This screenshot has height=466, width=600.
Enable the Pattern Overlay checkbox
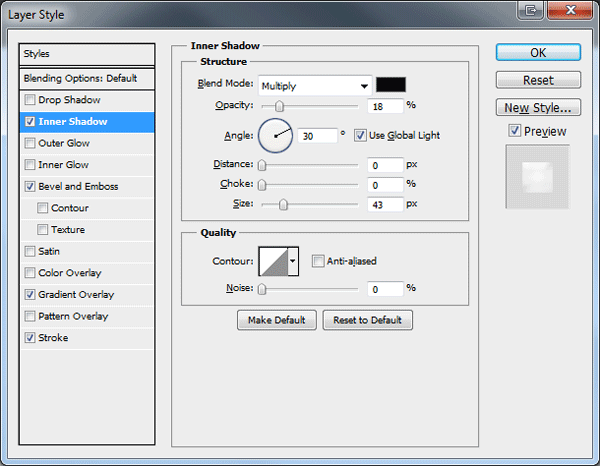[30, 316]
